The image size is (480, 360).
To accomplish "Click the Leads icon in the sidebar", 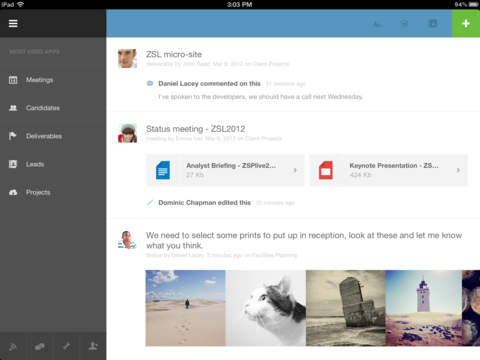I will click(13, 164).
